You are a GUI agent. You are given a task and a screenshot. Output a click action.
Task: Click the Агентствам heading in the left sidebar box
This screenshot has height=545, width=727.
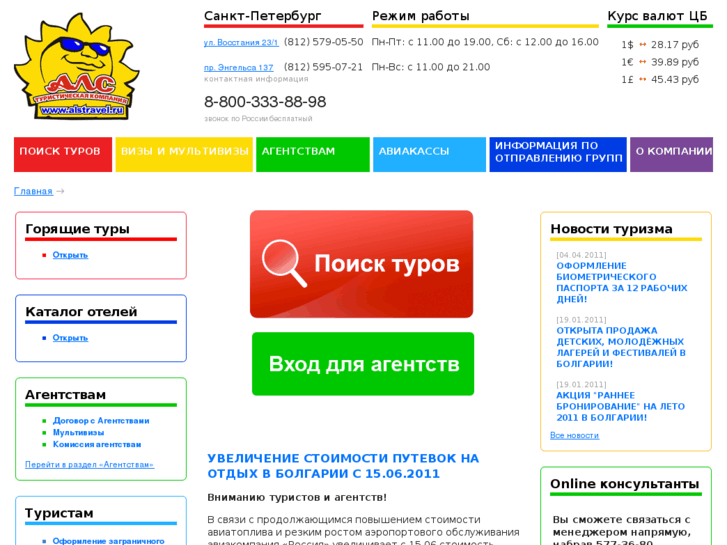point(65,395)
